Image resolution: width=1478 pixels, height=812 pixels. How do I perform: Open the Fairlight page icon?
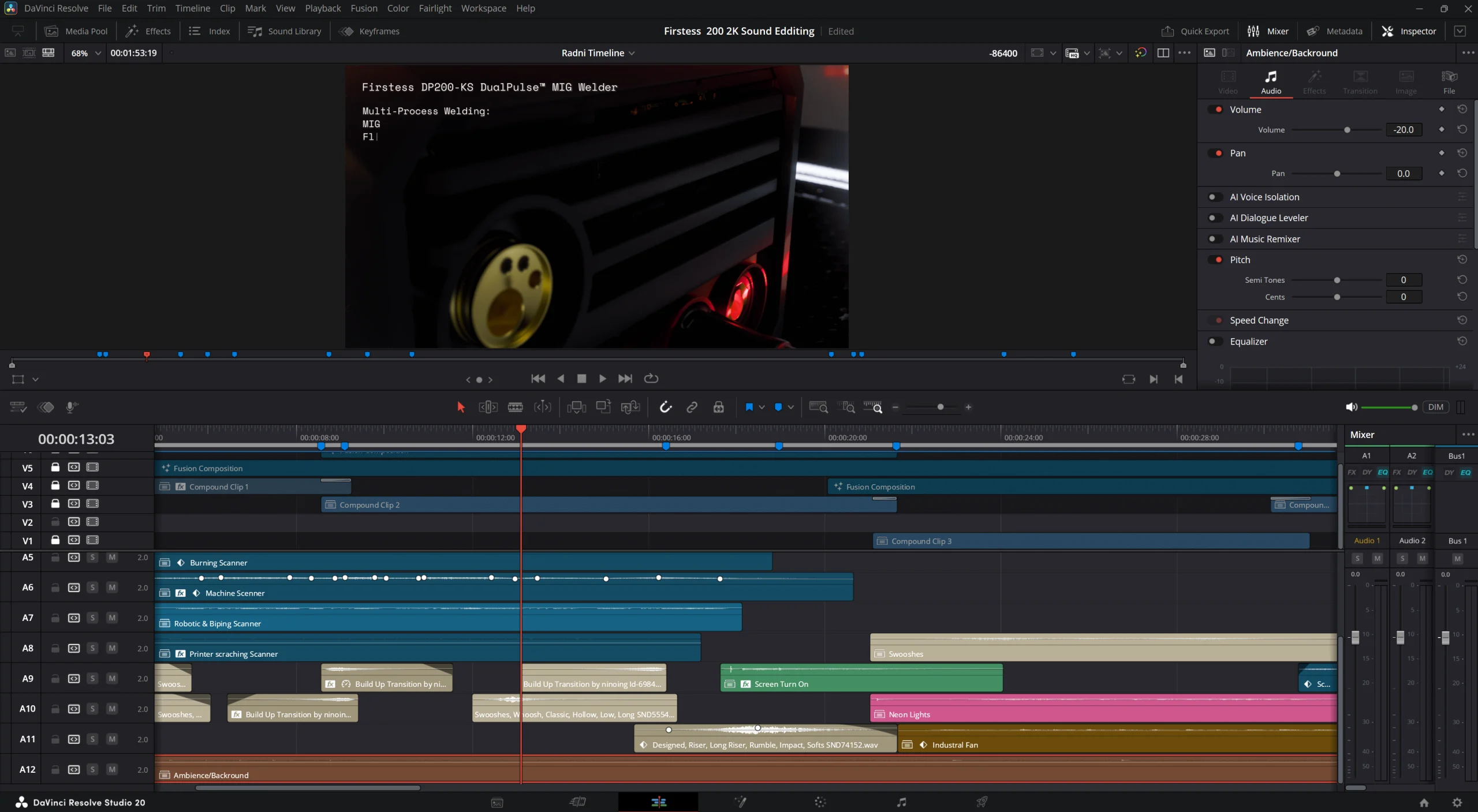[901, 802]
